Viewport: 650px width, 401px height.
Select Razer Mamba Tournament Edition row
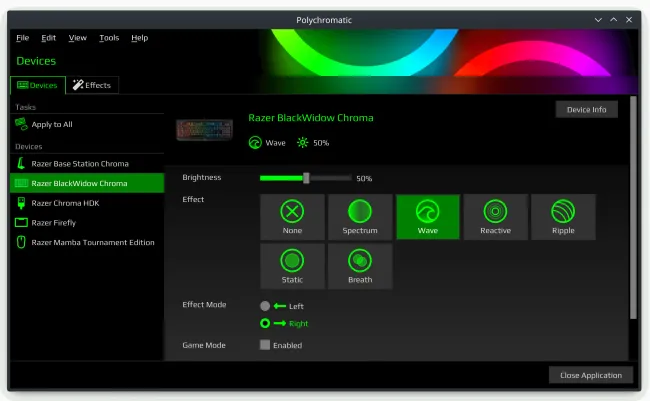(87, 242)
